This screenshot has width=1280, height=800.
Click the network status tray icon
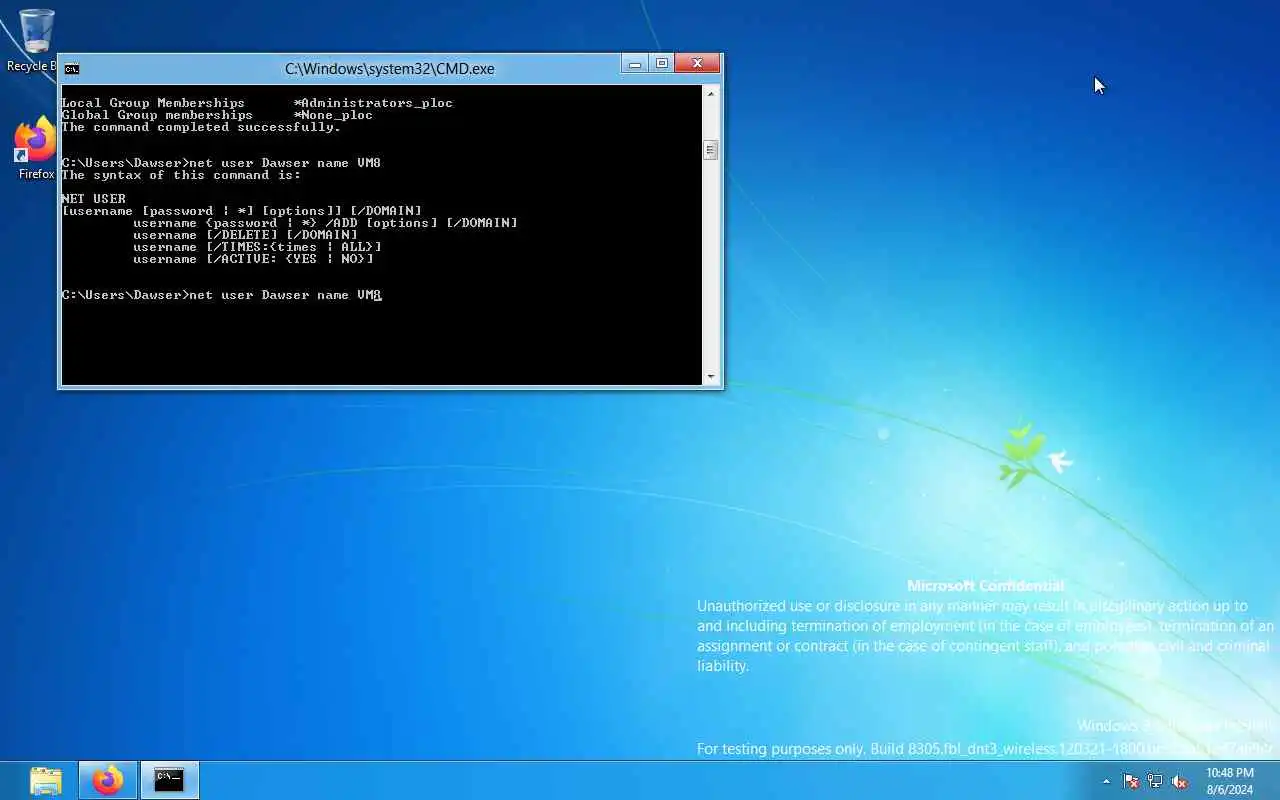pyautogui.click(x=1155, y=781)
